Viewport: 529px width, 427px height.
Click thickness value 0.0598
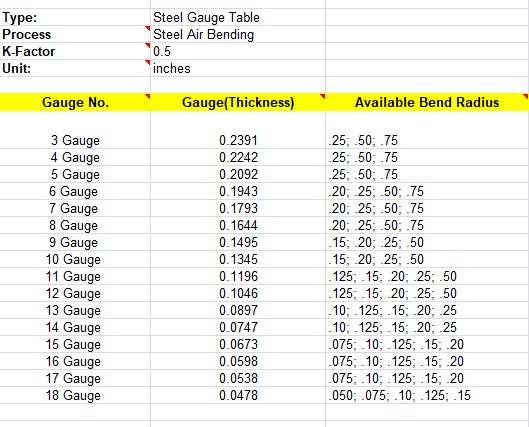238,361
